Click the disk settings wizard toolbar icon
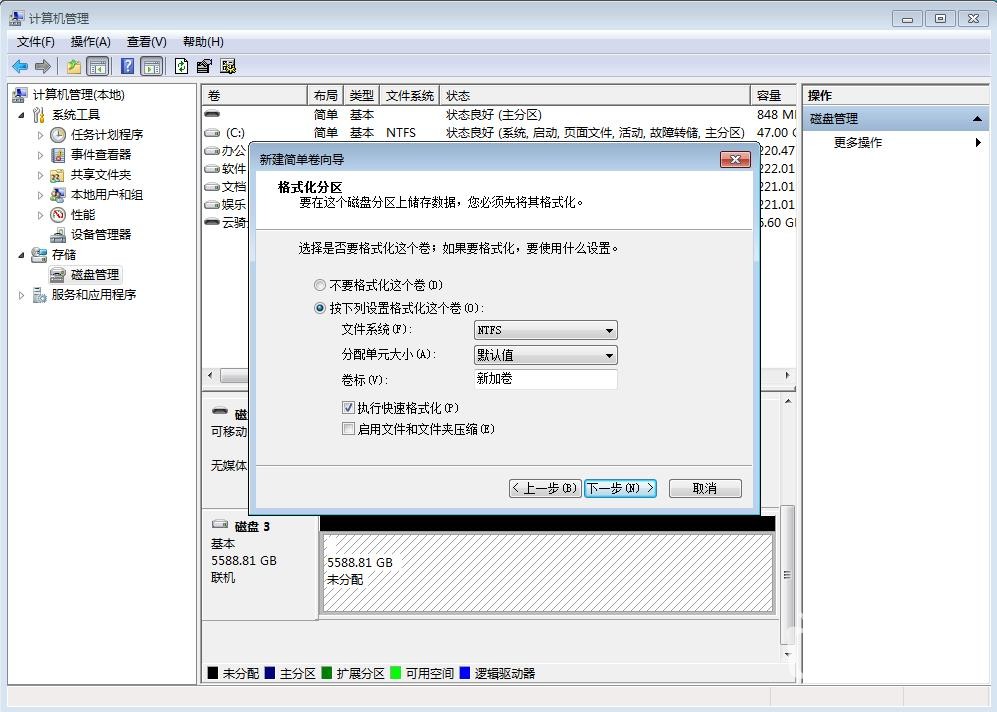Screen dimensions: 997x712 [x=228, y=66]
